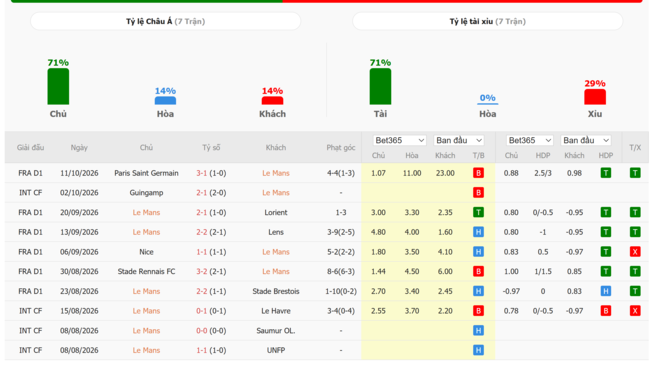
Task: Click the green T badge in the T/X column of the Lens row
Action: pyautogui.click(x=635, y=232)
